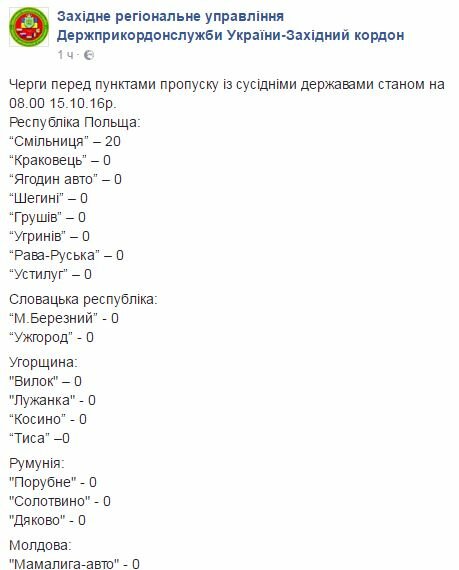
Task: Click the 'Румунія:' heading text
Action: point(37,463)
